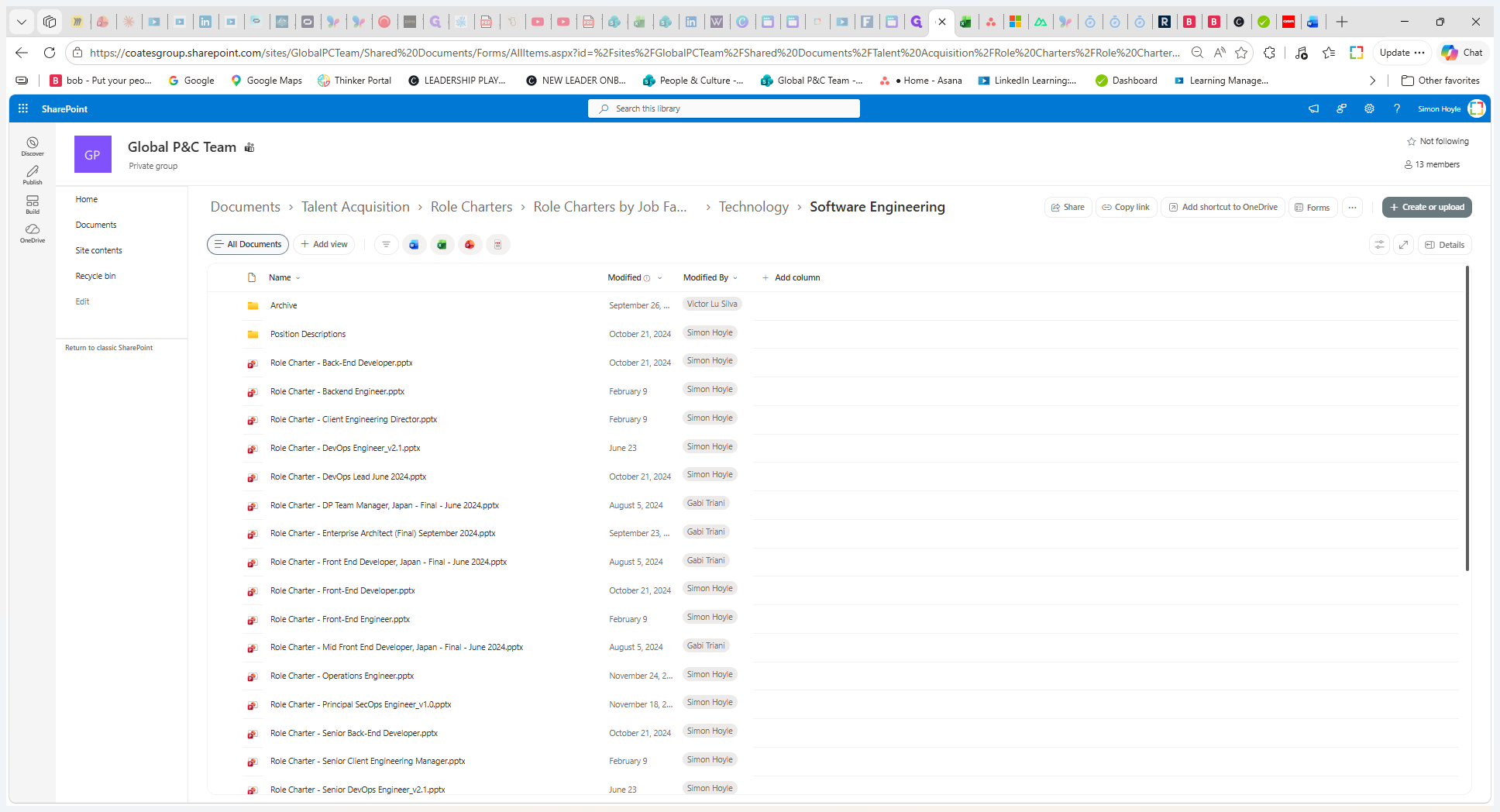This screenshot has width=1500, height=812.
Task: Open the view settings sliders icon
Action: coord(1379,244)
